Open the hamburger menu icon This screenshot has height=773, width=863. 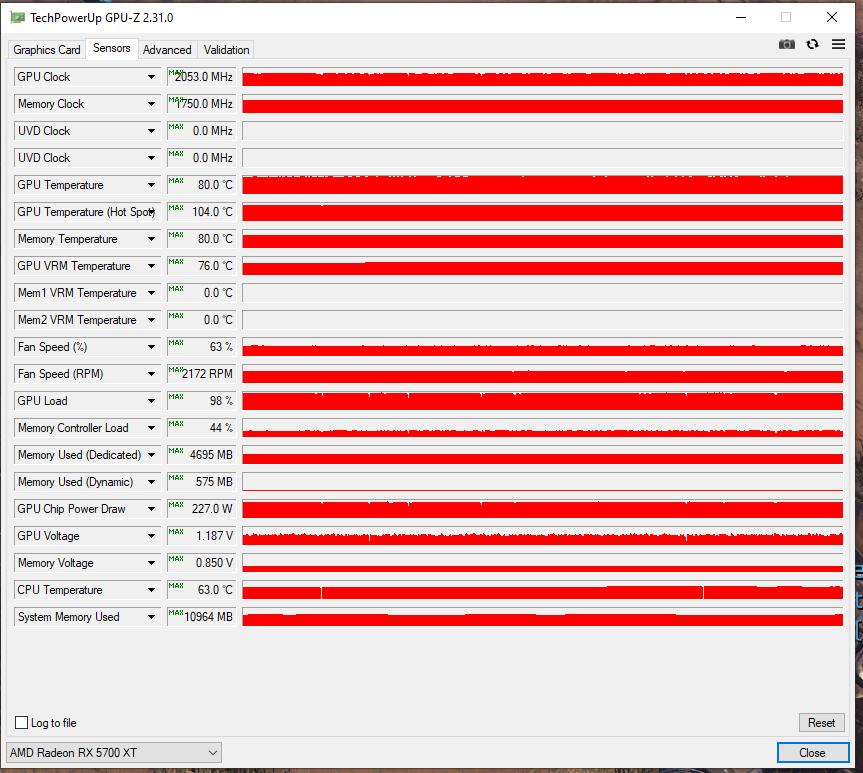[x=838, y=44]
